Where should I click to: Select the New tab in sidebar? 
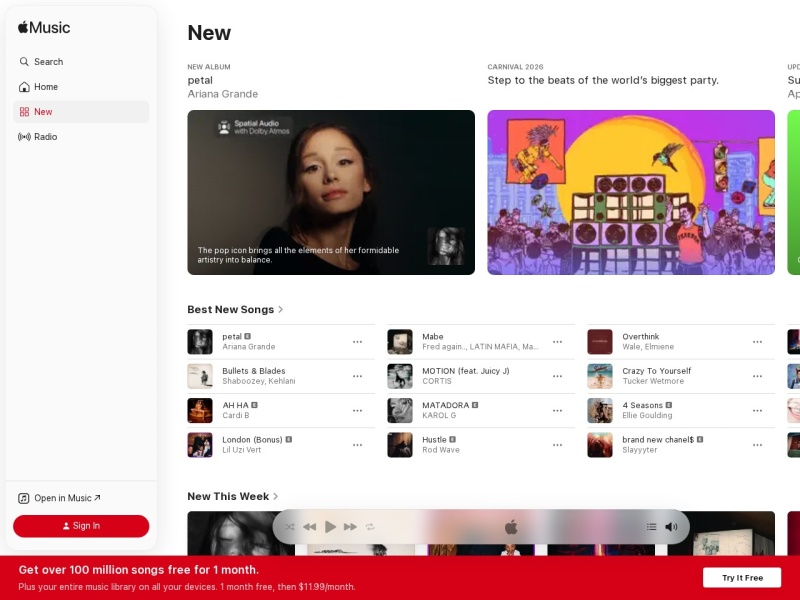click(x=81, y=112)
